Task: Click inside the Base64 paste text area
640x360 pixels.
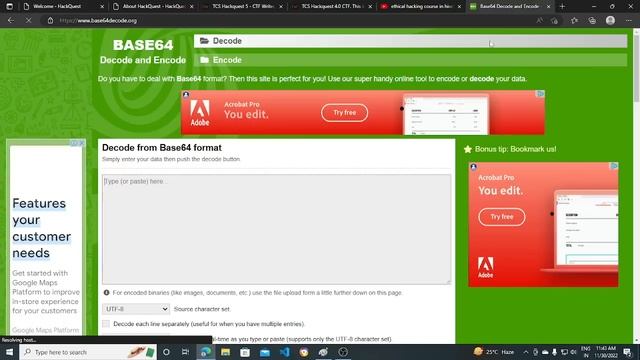Action: [x=277, y=229]
